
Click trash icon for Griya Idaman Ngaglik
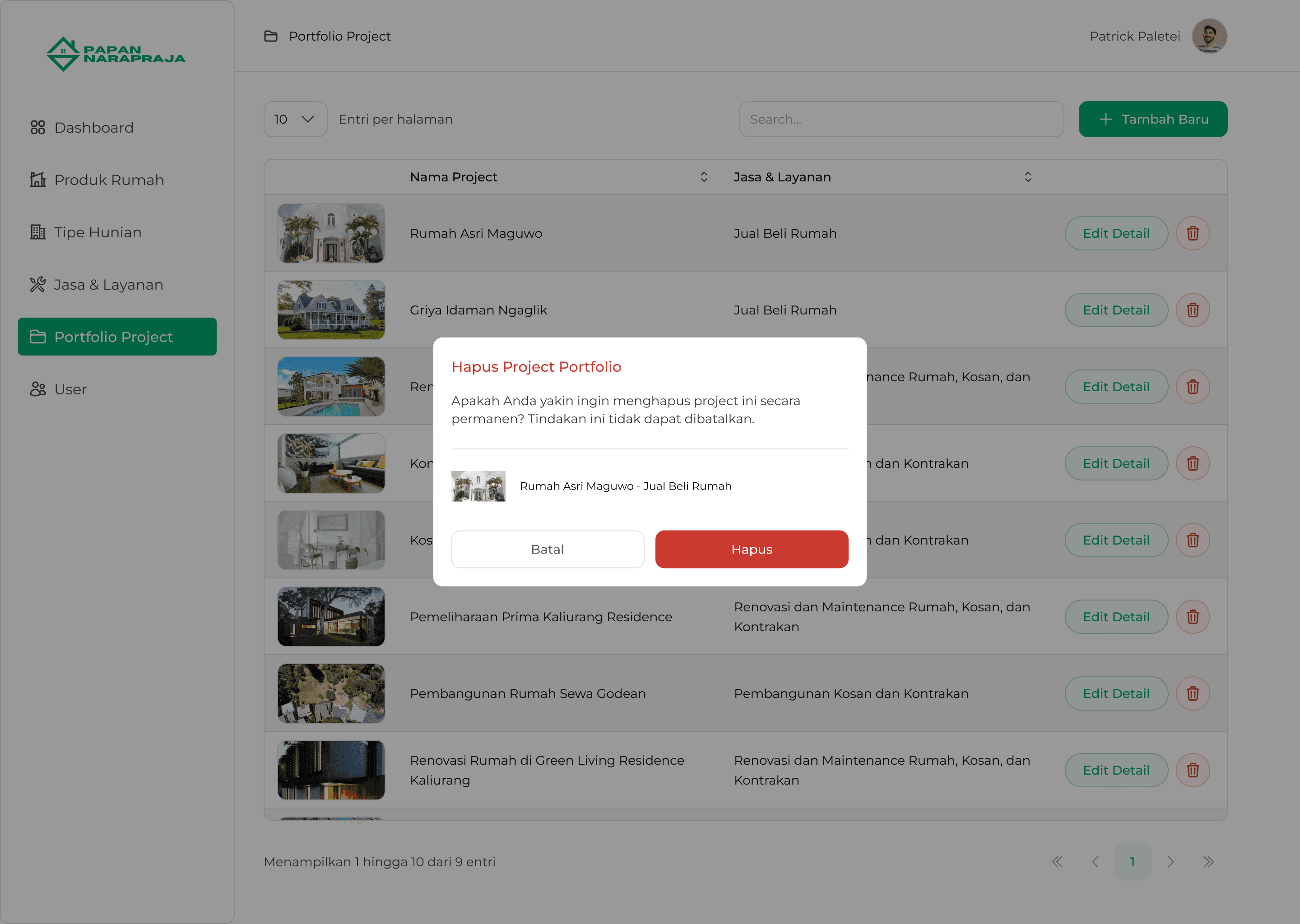point(1193,310)
